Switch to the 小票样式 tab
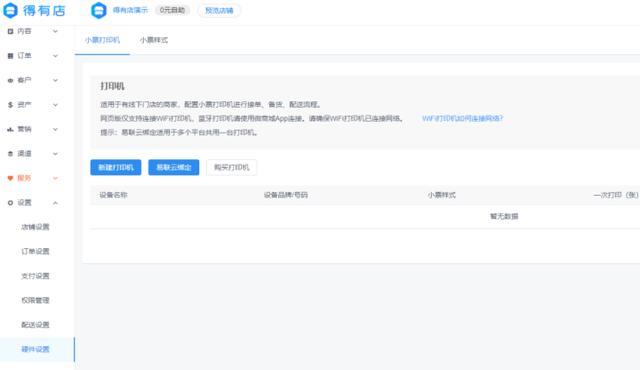640x370 pixels. (x=154, y=40)
